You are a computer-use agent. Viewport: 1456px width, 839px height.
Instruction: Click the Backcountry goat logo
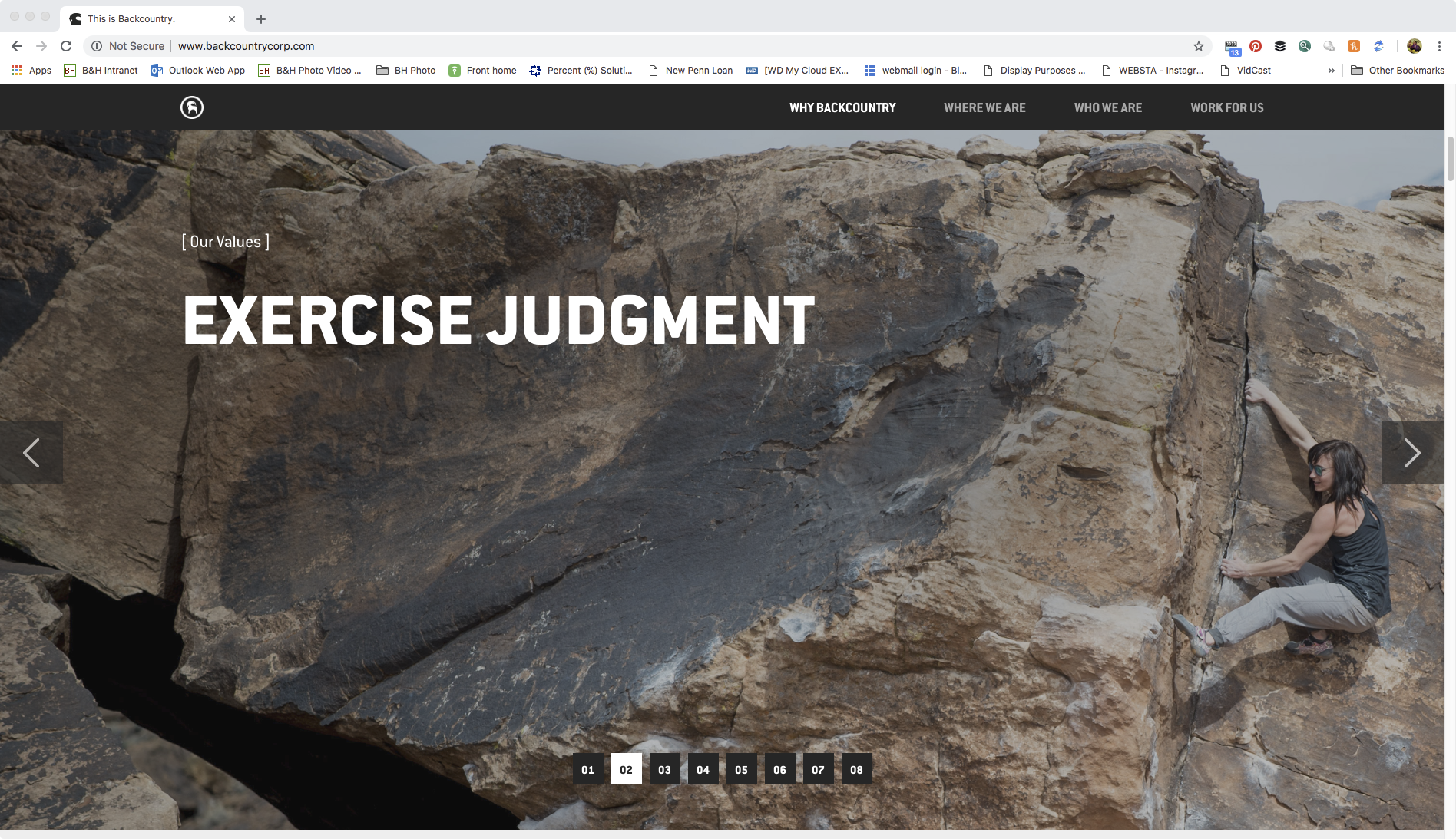point(192,107)
